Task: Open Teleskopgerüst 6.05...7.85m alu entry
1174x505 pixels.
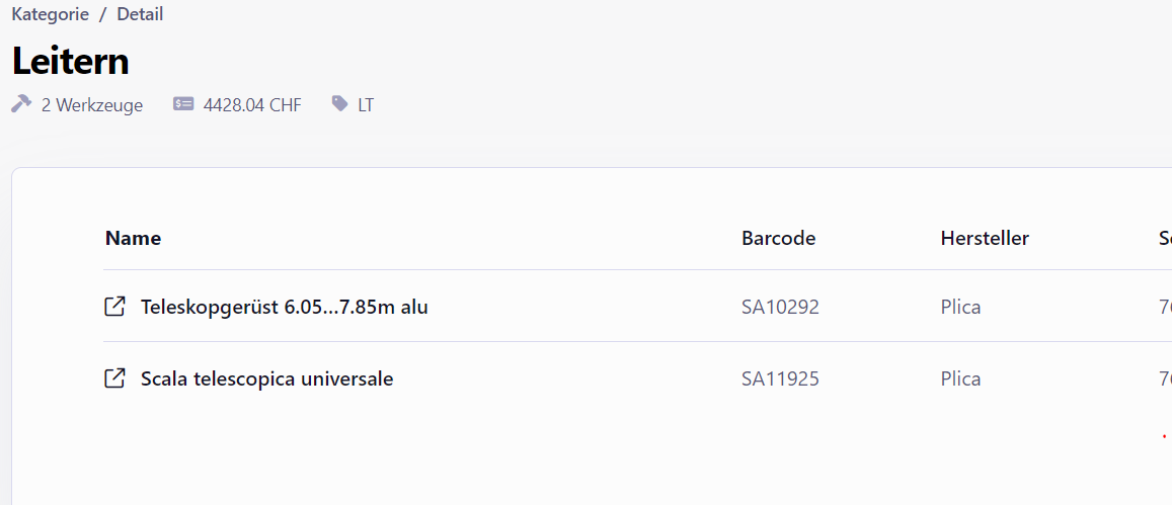Action: (285, 306)
